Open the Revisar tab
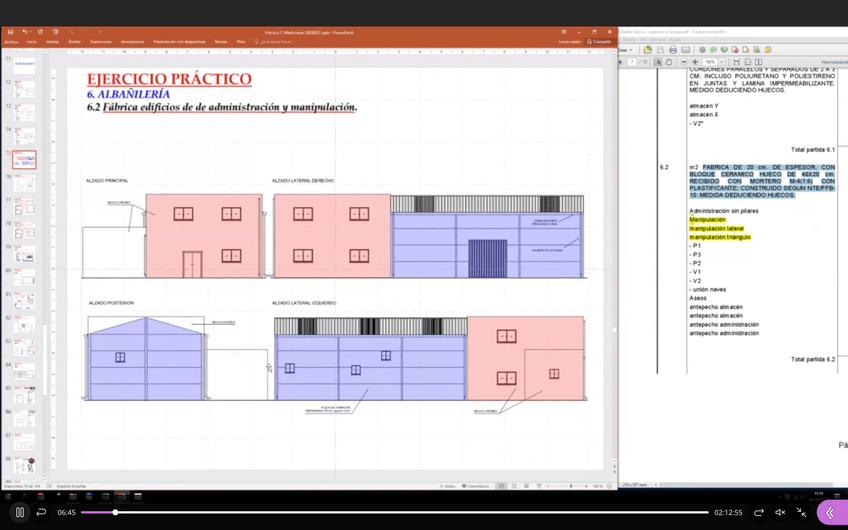This screenshot has height=530, width=848. [x=221, y=42]
